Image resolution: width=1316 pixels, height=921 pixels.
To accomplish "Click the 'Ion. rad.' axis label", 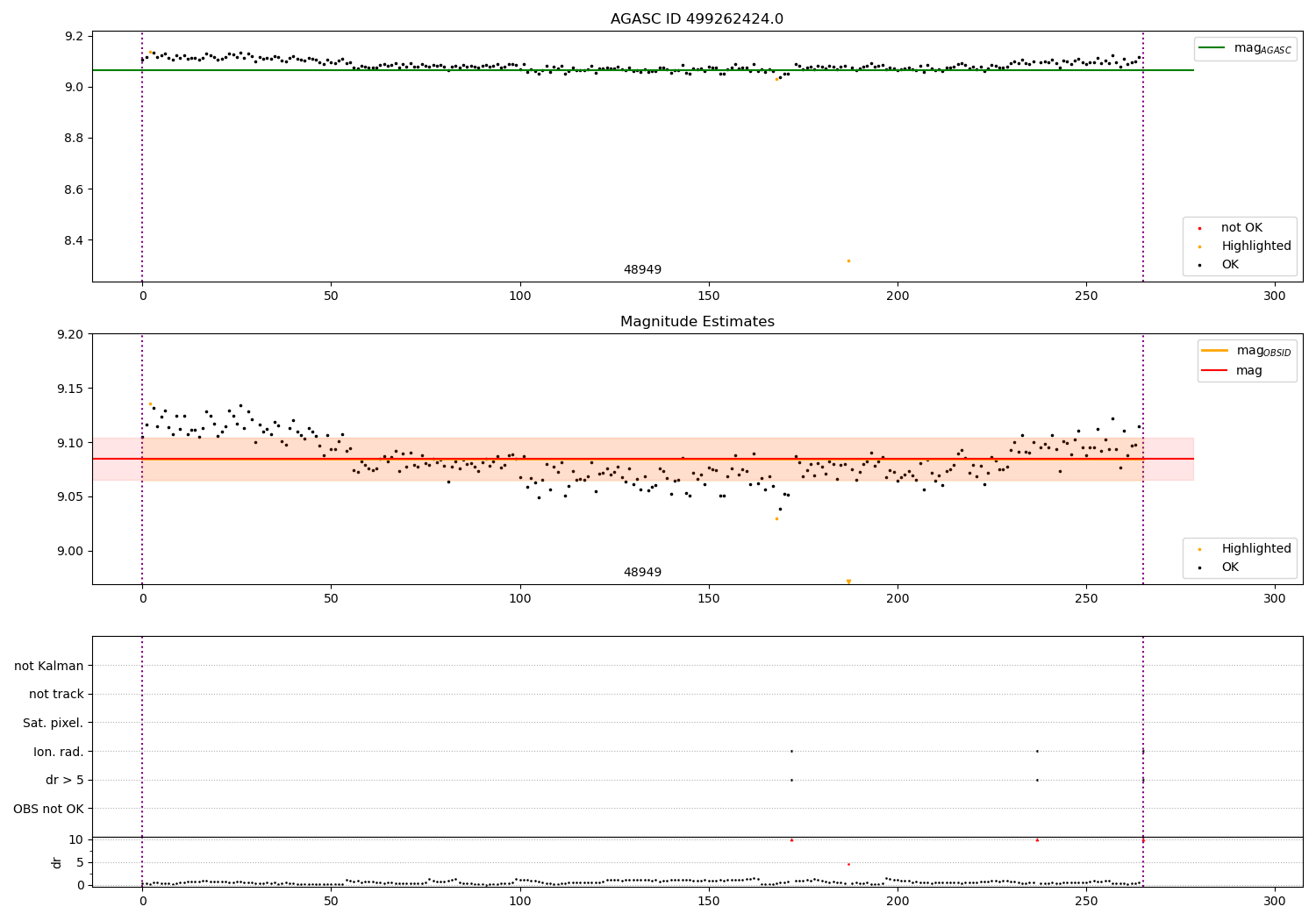I will pyautogui.click(x=59, y=752).
